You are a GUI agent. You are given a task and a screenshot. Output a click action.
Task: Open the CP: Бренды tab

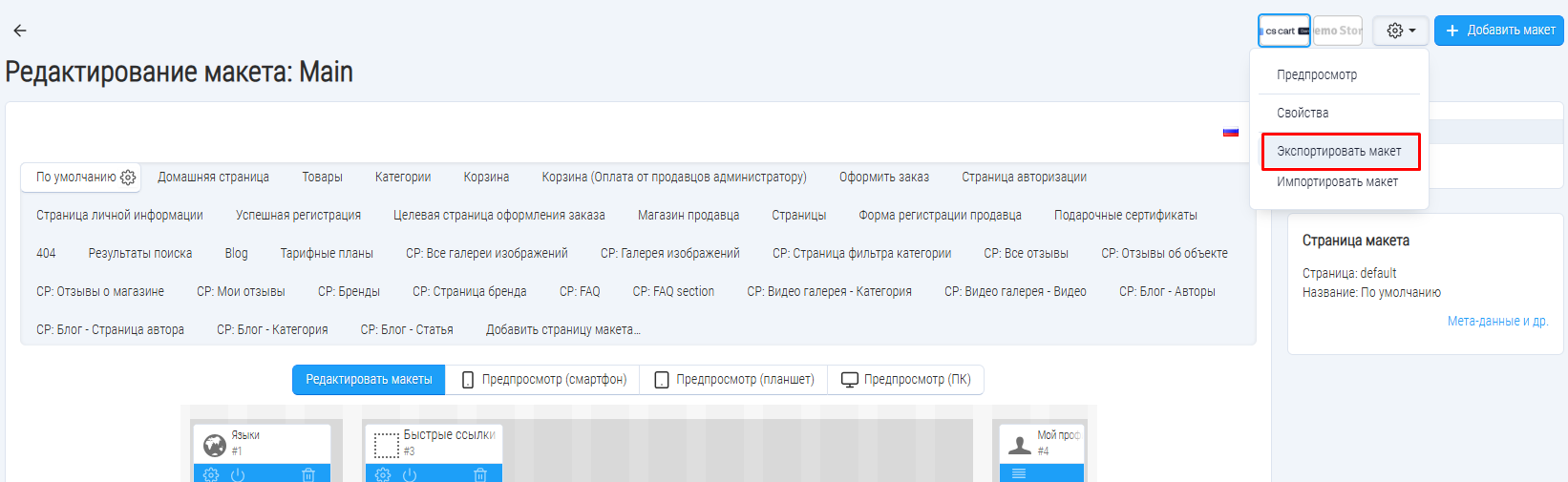[349, 291]
